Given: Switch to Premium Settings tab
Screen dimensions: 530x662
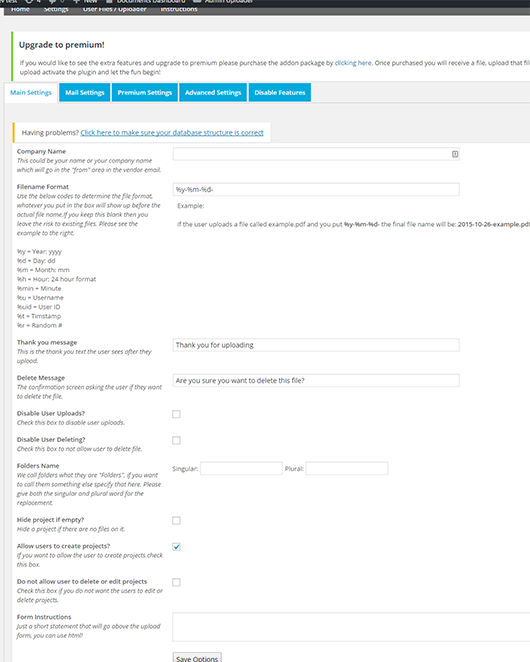Looking at the screenshot, I should click(144, 92).
